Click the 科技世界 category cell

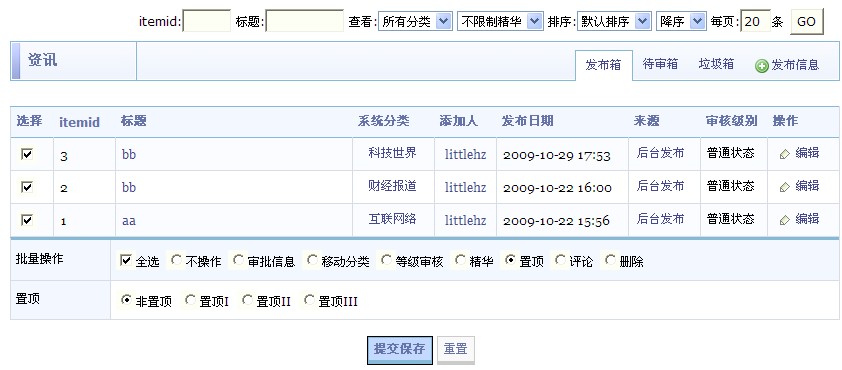tap(393, 153)
